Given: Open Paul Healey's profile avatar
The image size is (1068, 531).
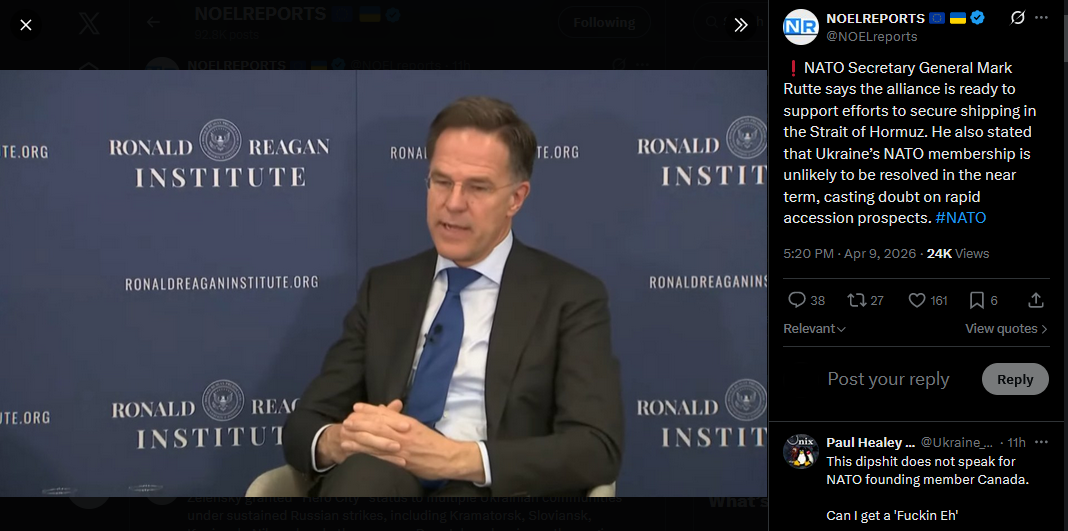Looking at the screenshot, I should click(x=801, y=451).
